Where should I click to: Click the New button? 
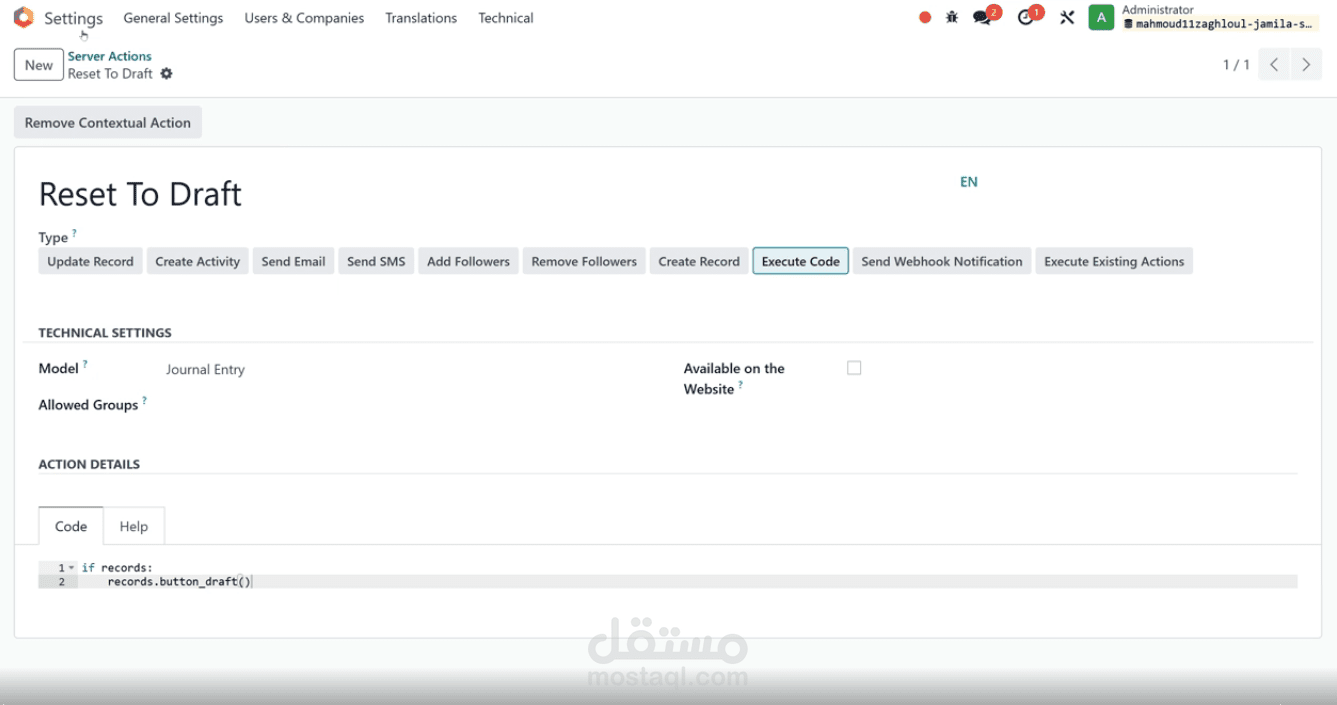(39, 65)
